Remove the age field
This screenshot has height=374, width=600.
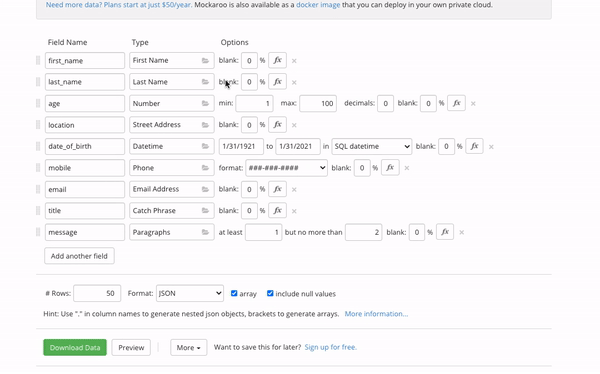point(473,104)
